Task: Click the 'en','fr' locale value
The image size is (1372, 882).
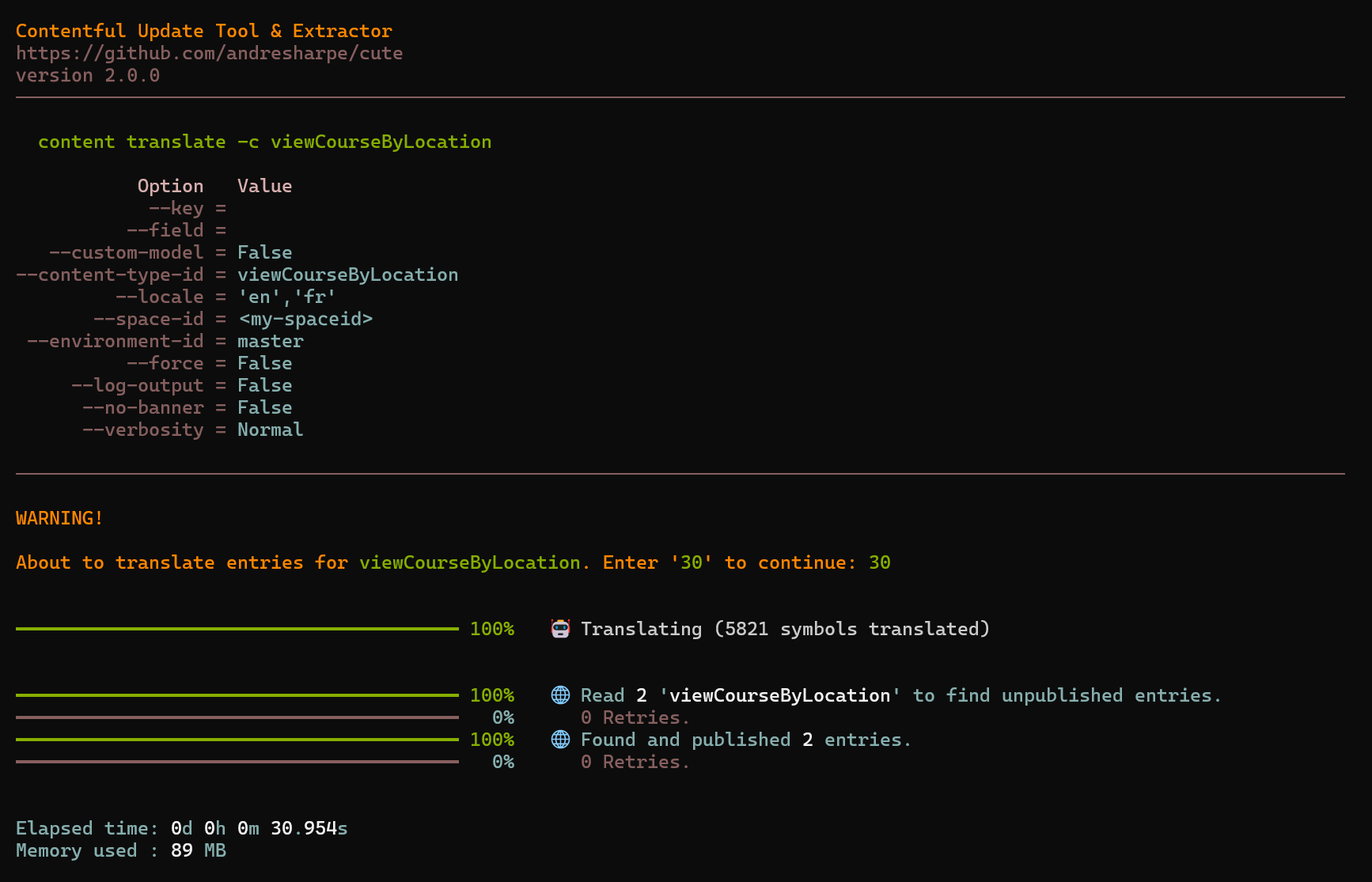Action: coord(287,297)
